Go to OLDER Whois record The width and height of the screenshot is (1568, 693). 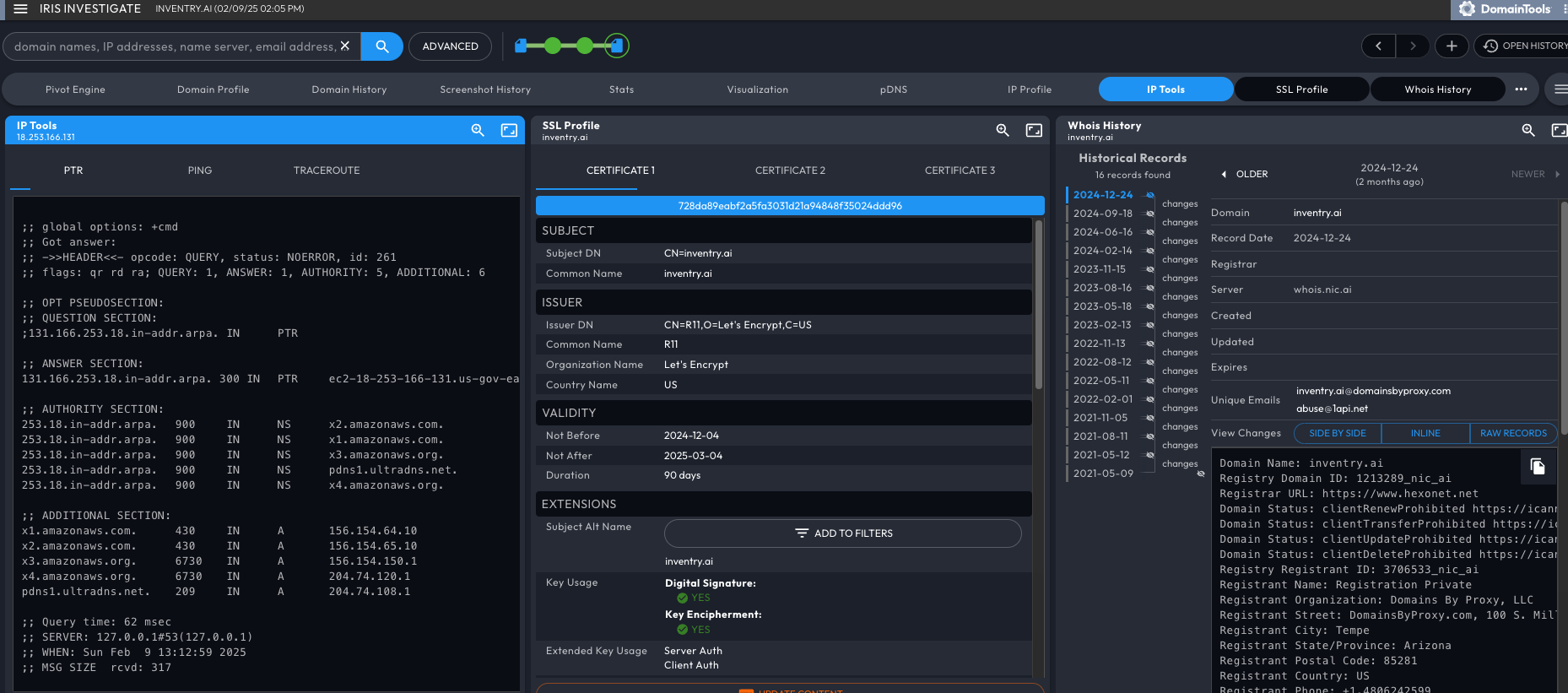(x=1245, y=174)
